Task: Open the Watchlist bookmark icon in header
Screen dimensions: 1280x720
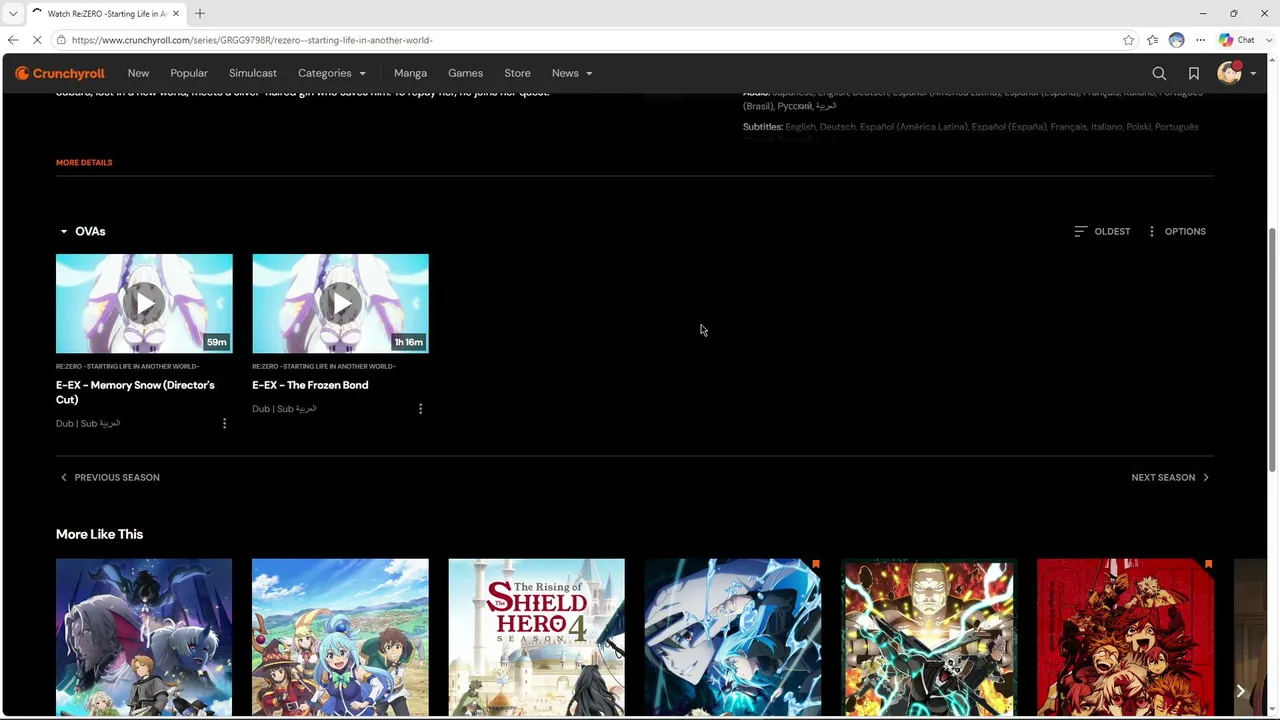Action: pos(1194,73)
